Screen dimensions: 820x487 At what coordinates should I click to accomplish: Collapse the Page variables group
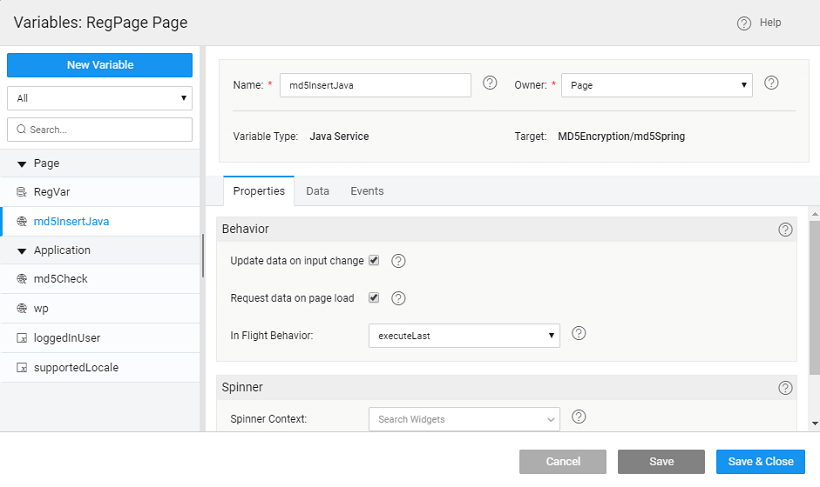click(x=22, y=164)
